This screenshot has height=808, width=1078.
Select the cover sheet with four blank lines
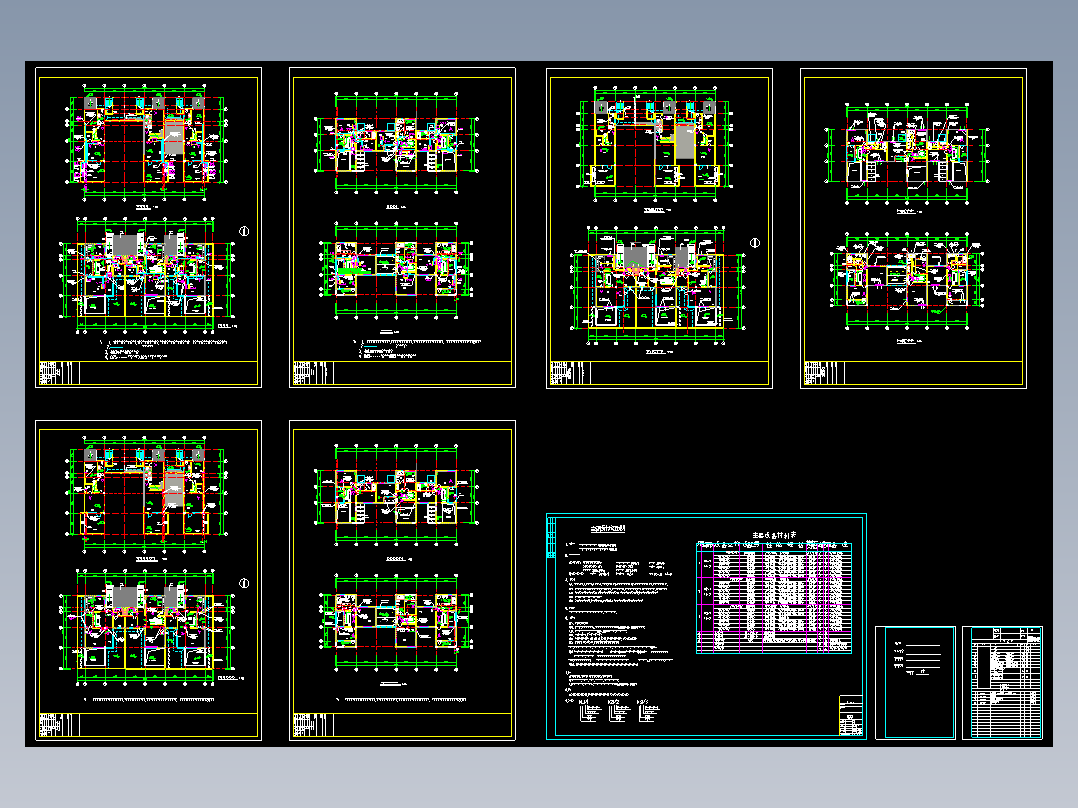click(x=915, y=682)
